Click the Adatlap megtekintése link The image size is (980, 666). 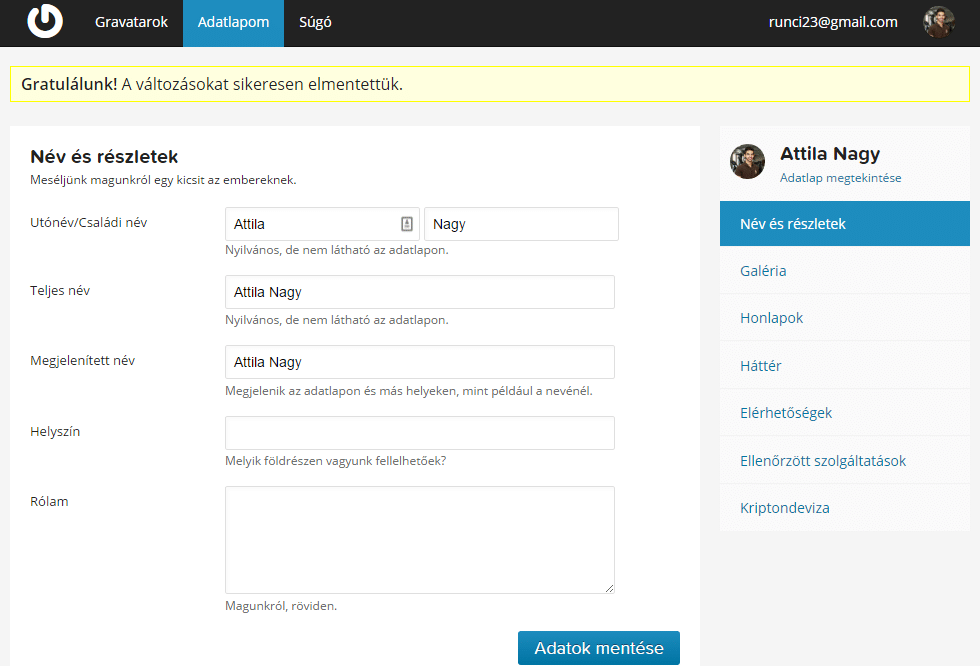[840, 178]
